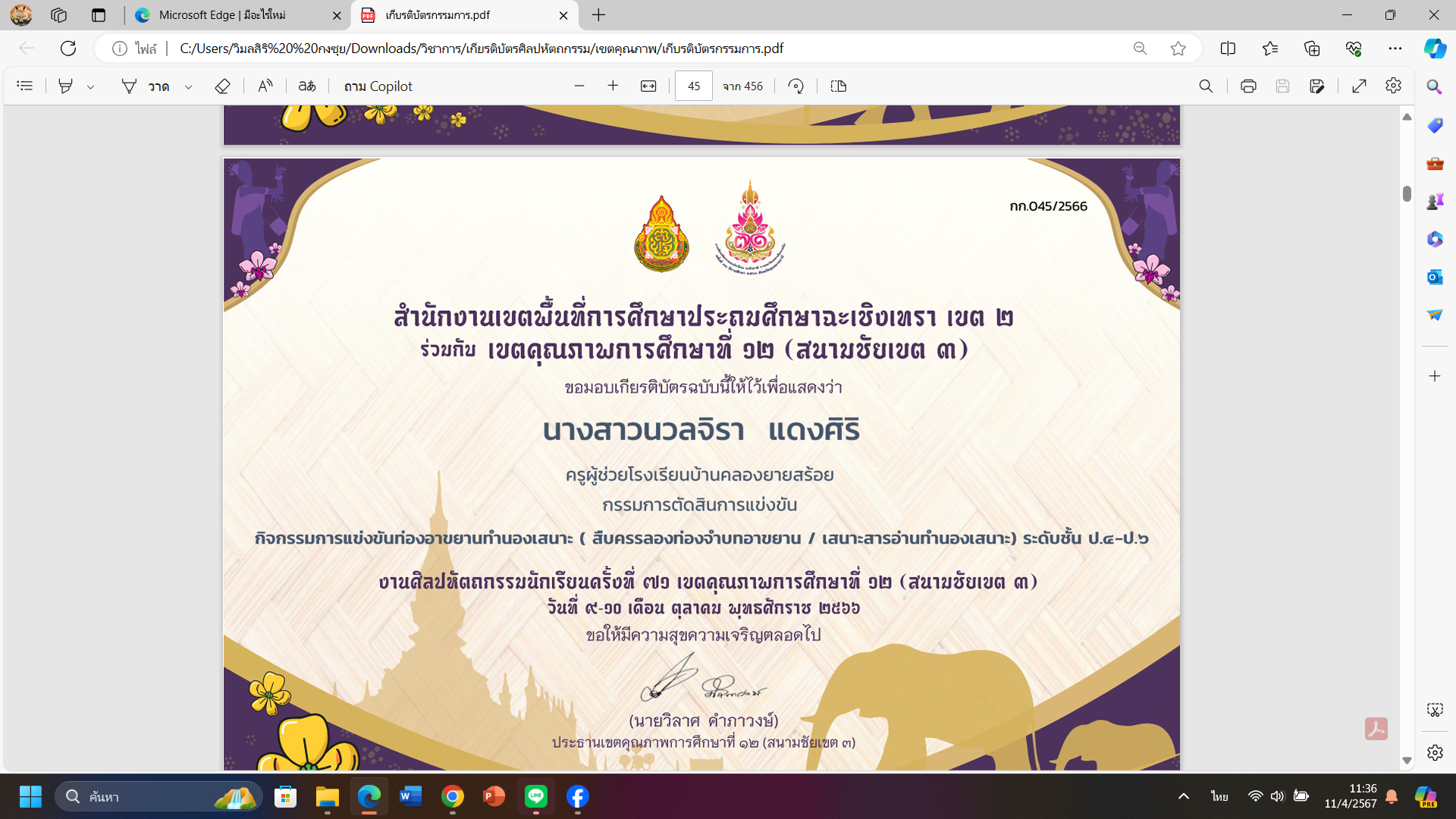The height and width of the screenshot is (819, 1456).
Task: Click the rotate page icon
Action: click(795, 86)
